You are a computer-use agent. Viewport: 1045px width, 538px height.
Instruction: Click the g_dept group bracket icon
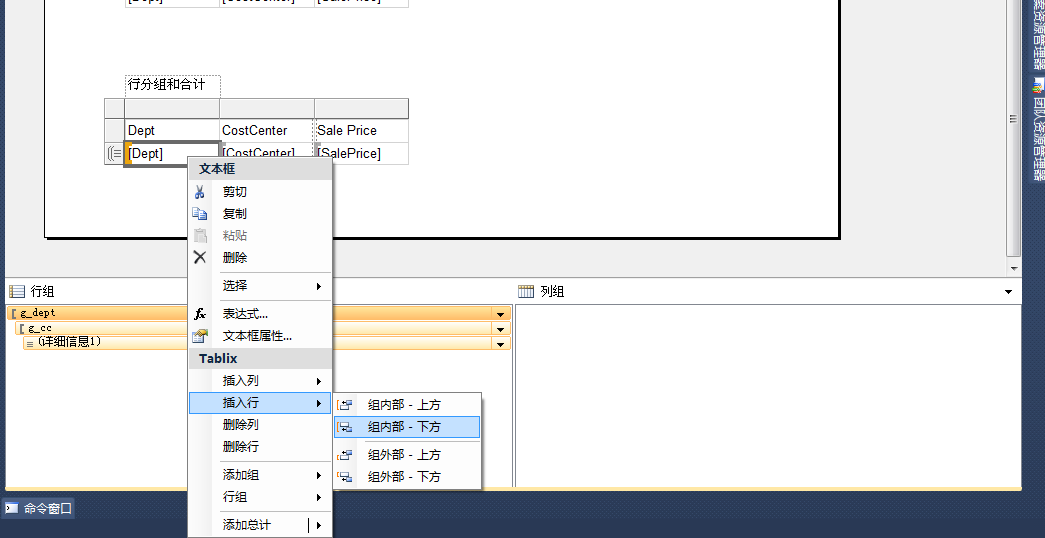pos(15,313)
